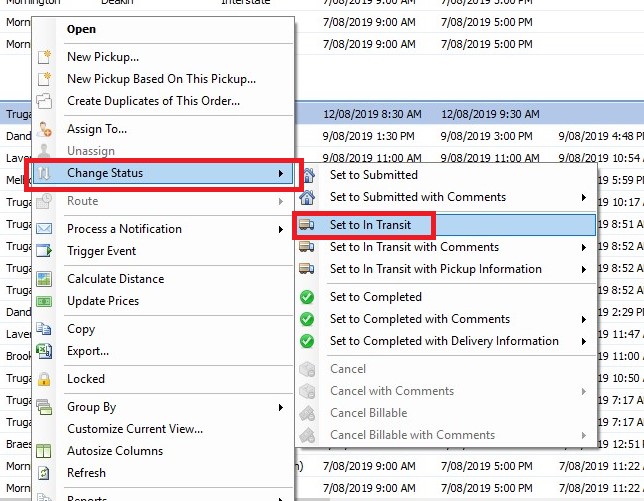Viewport: 644px width, 501px height.
Task: Click the Calculate Distance map icon
Action: tap(44, 279)
